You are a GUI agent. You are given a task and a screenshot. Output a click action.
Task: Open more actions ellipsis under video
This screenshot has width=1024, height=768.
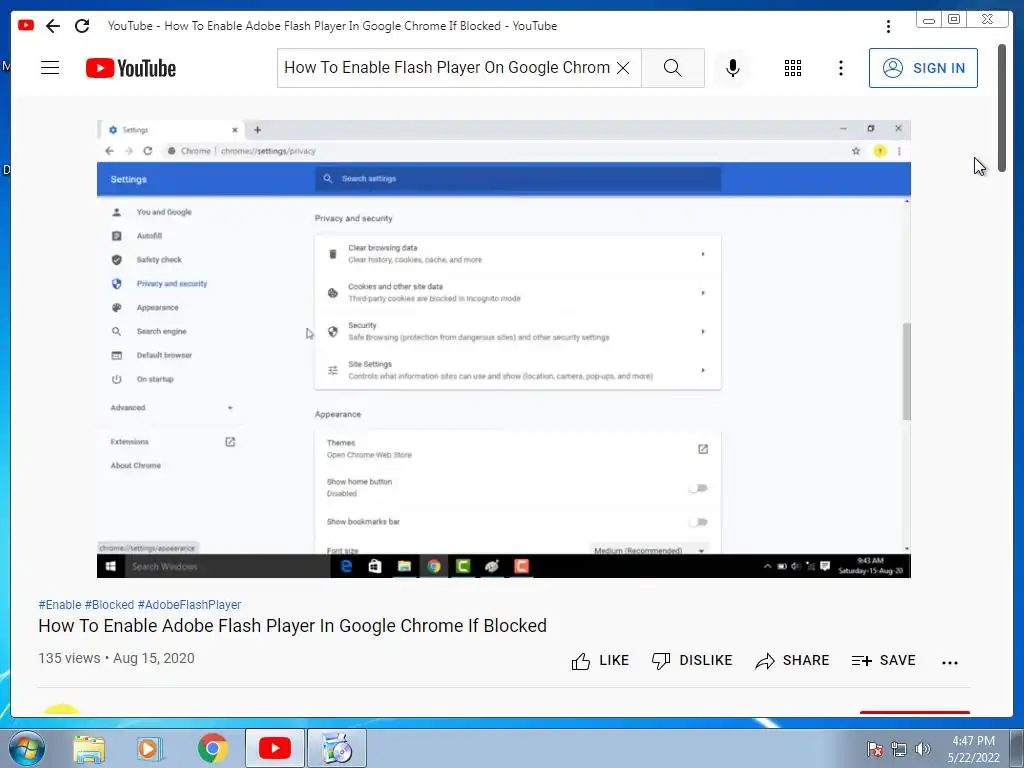(x=950, y=662)
